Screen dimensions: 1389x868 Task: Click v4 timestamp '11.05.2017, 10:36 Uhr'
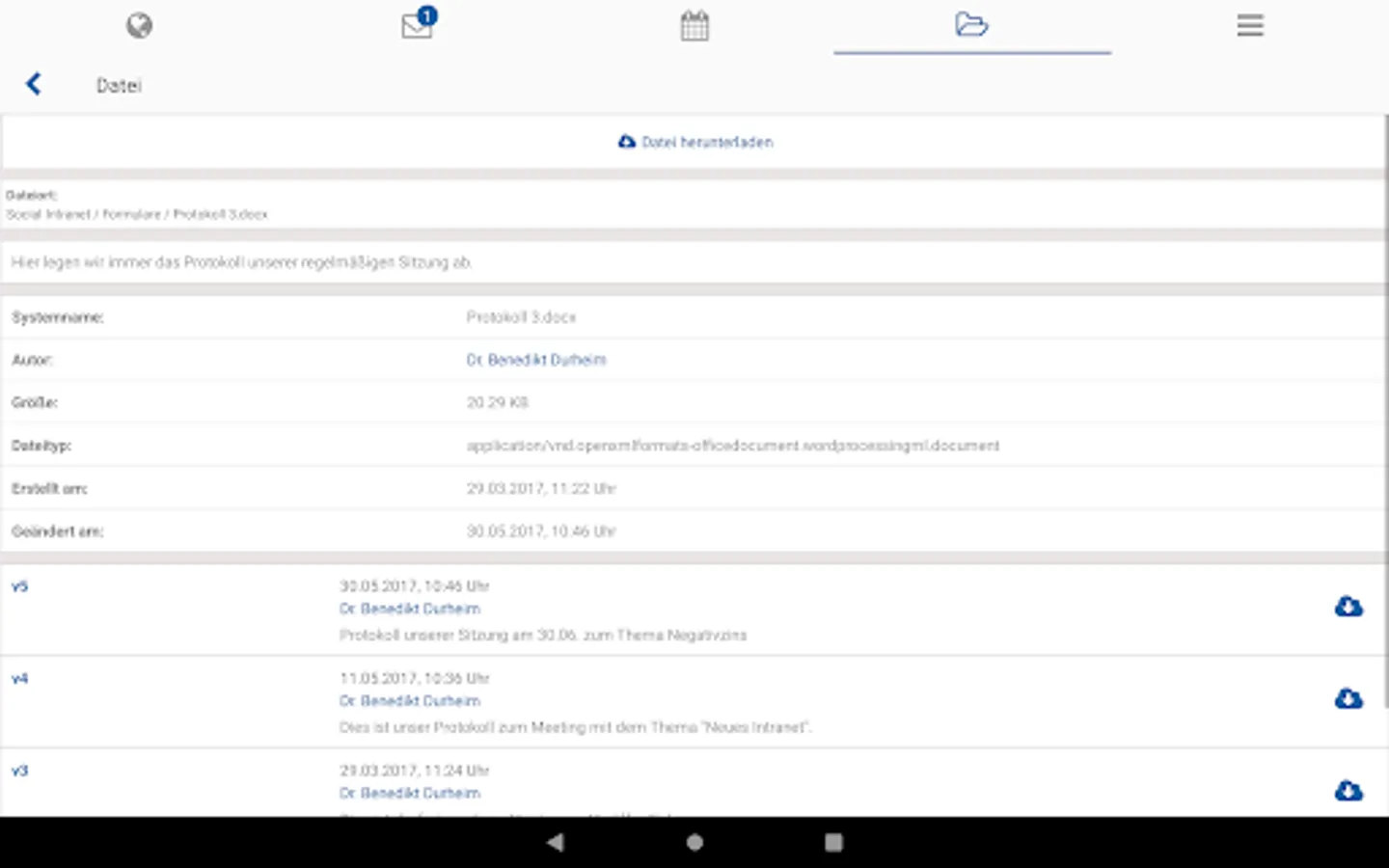pyautogui.click(x=415, y=679)
